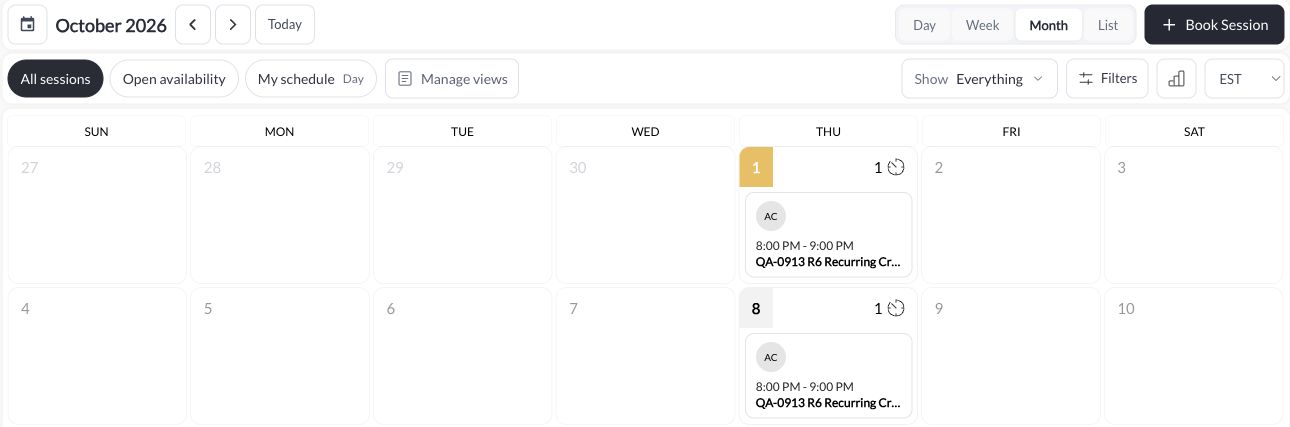Viewport: 1290px width, 427px height.
Task: Click the SUN column header
Action: (x=97, y=131)
